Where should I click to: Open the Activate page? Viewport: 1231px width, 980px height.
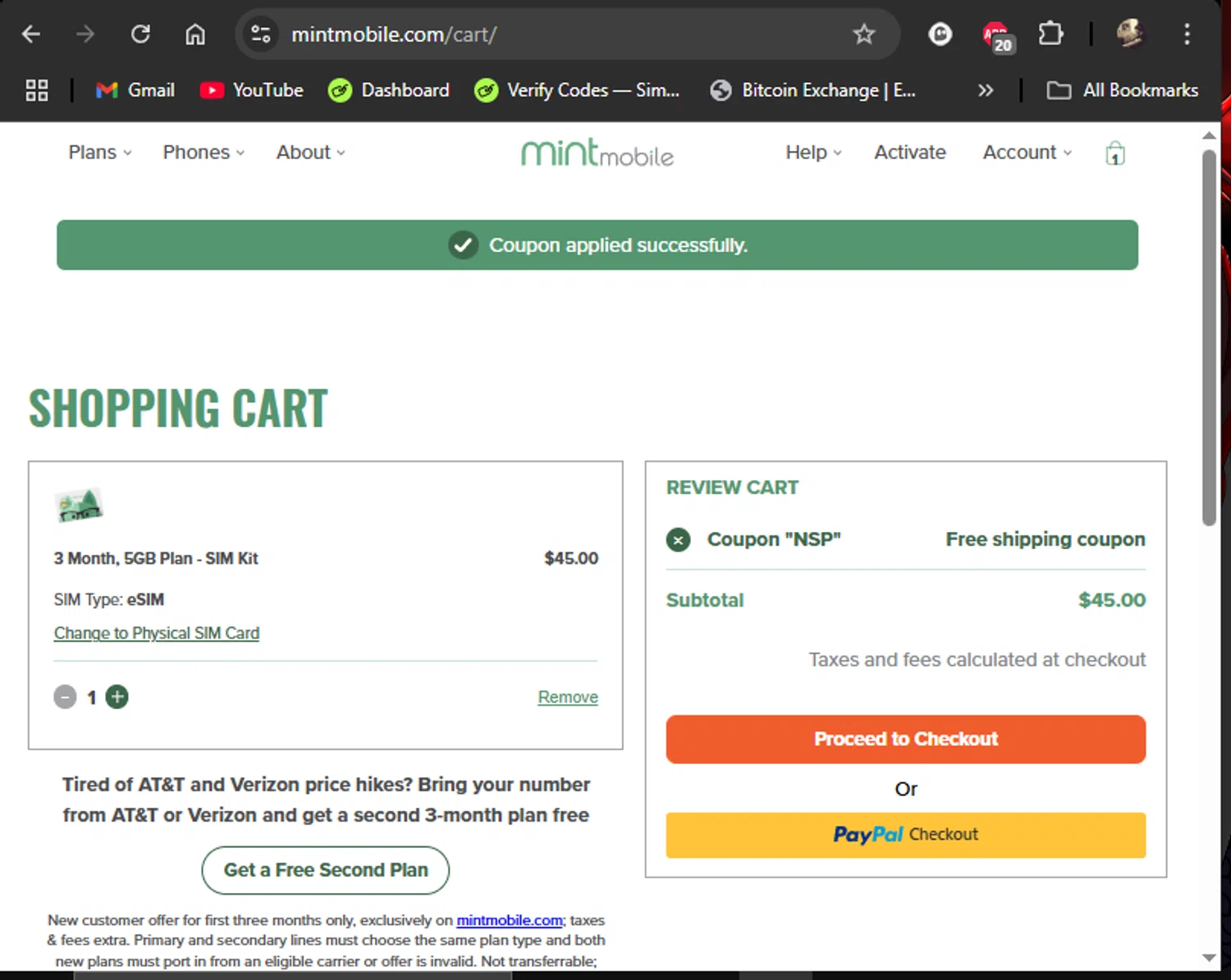point(910,153)
